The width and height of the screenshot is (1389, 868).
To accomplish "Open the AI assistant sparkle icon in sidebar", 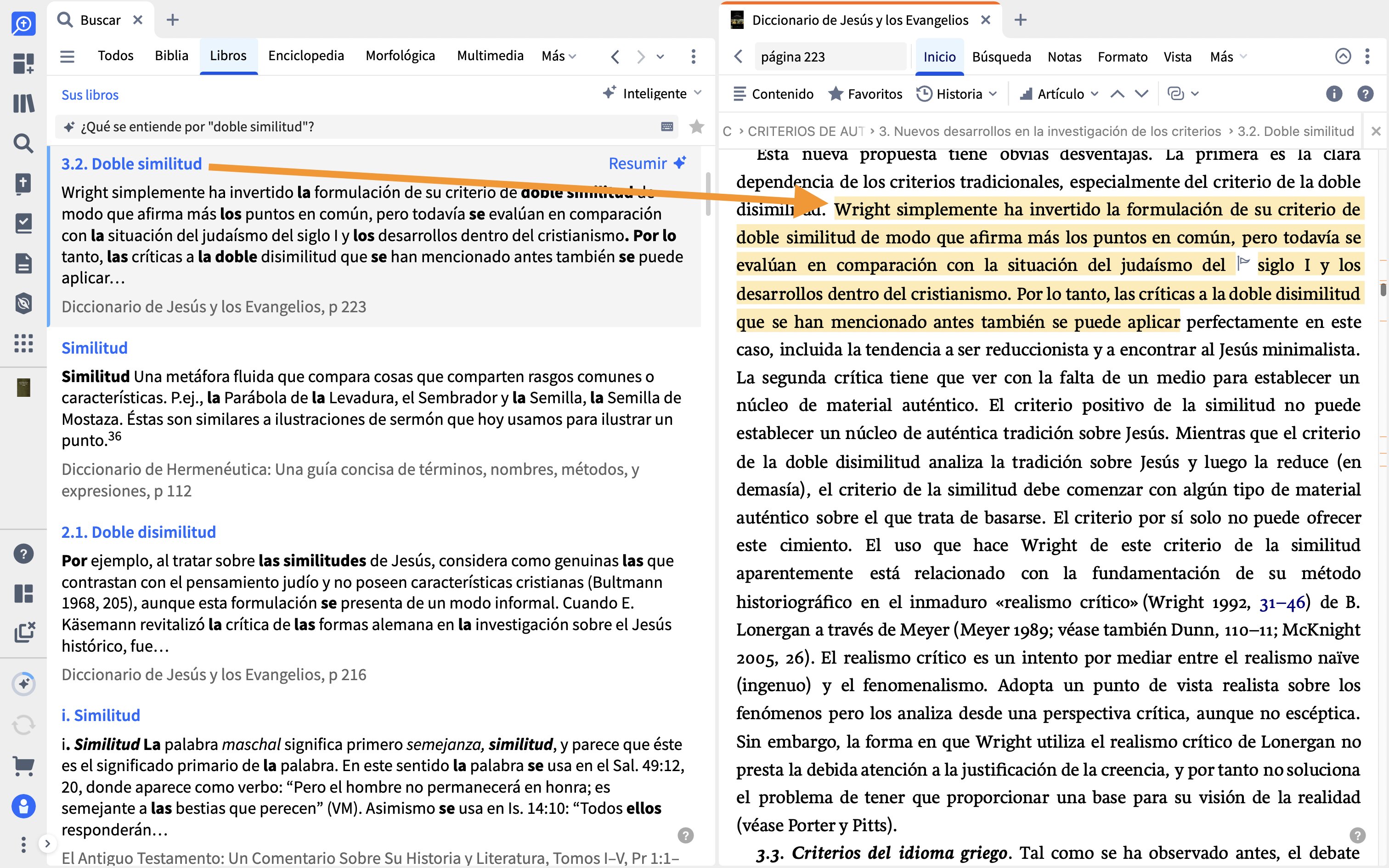I will coord(23,684).
